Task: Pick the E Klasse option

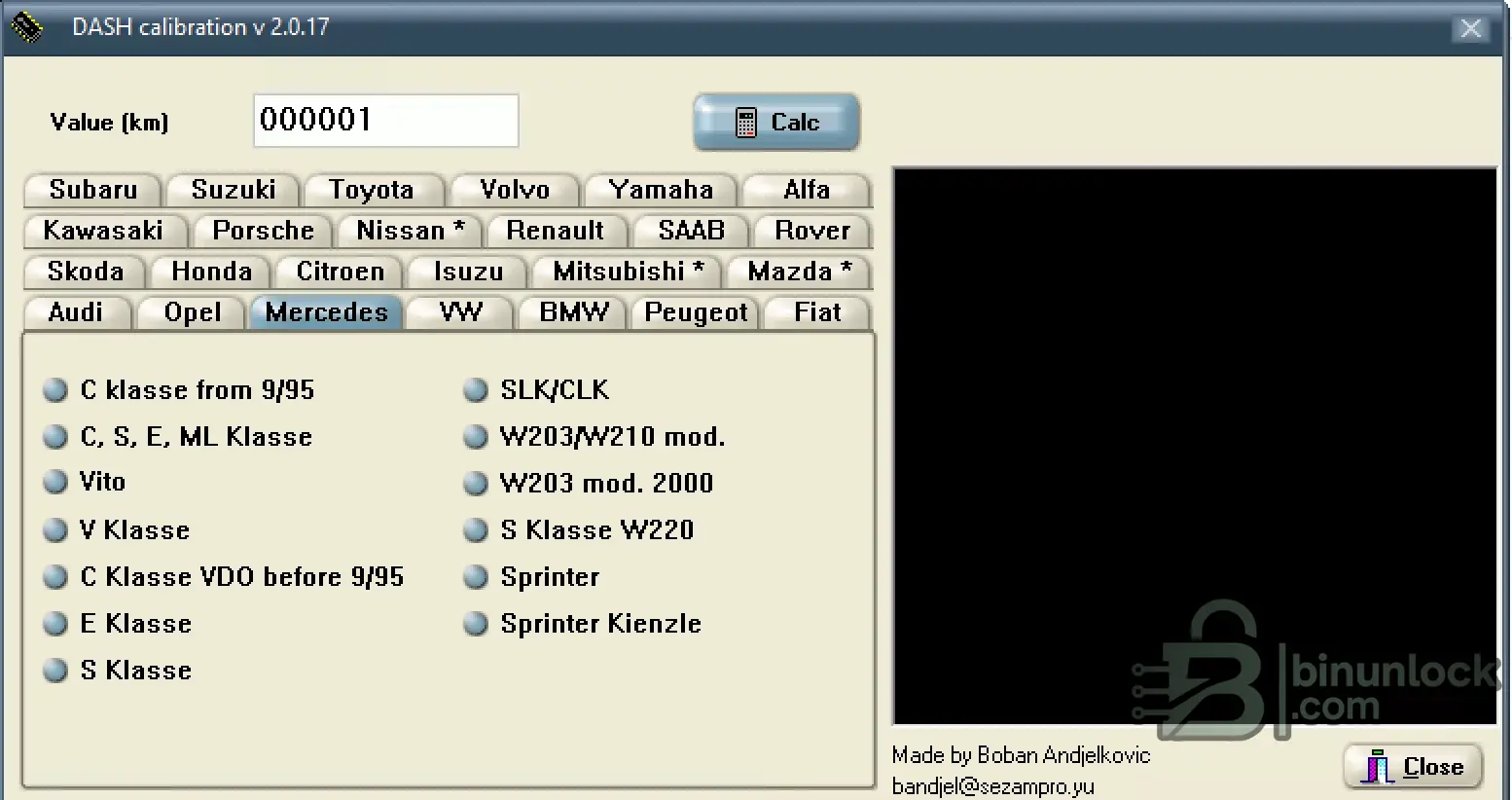Action: (x=55, y=624)
